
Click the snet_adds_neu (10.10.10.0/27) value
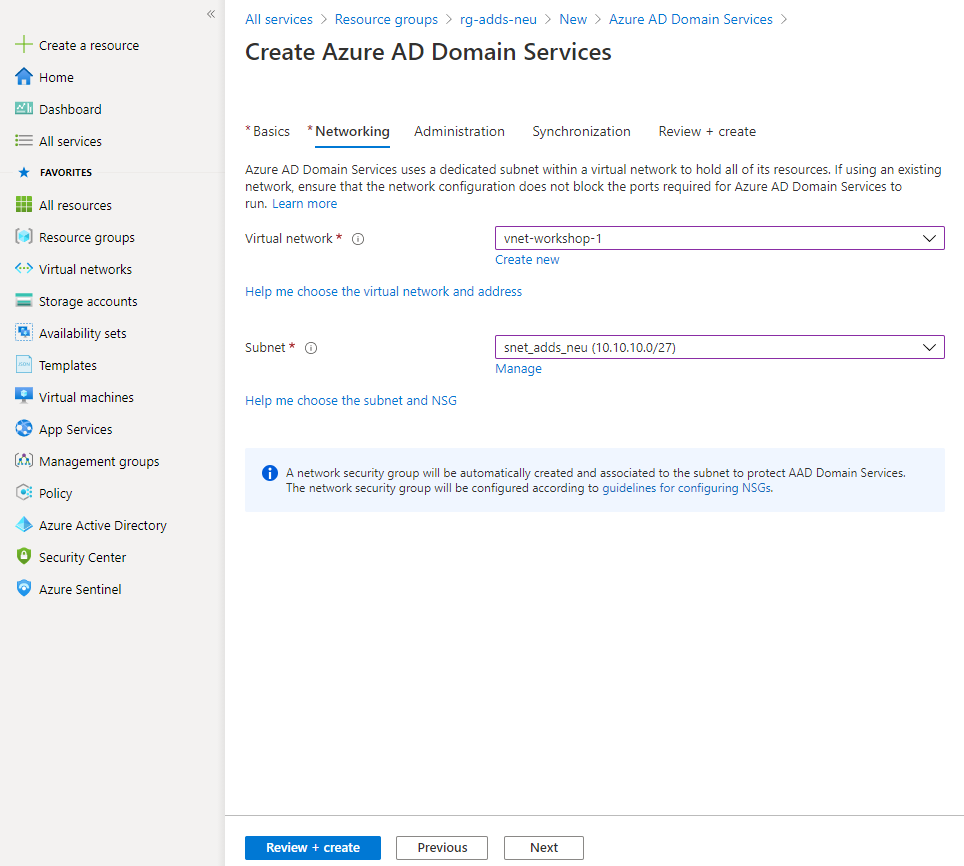point(590,348)
